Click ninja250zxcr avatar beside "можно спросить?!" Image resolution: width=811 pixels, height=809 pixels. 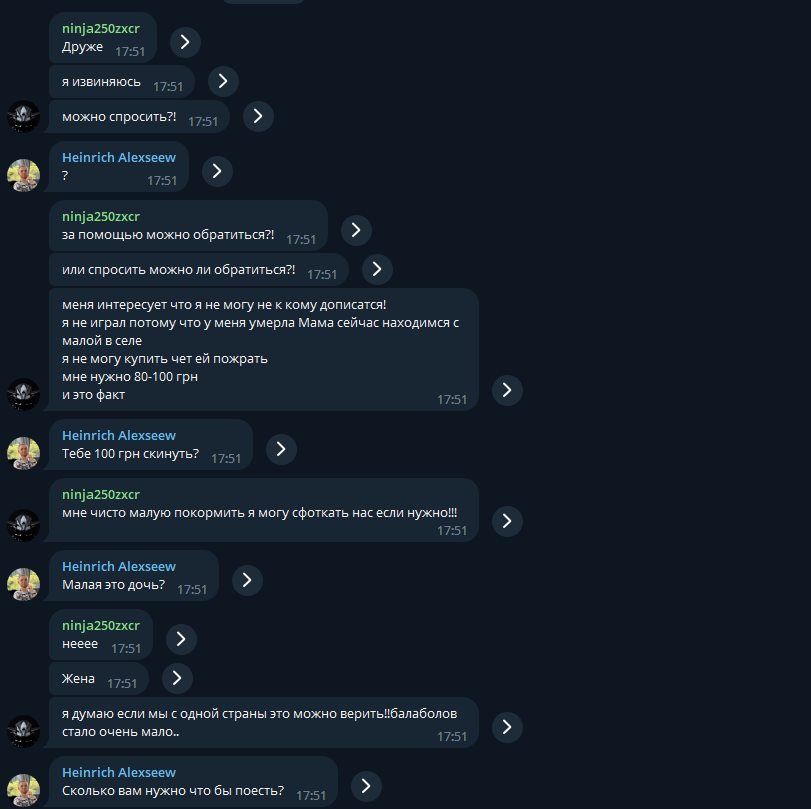(23, 116)
